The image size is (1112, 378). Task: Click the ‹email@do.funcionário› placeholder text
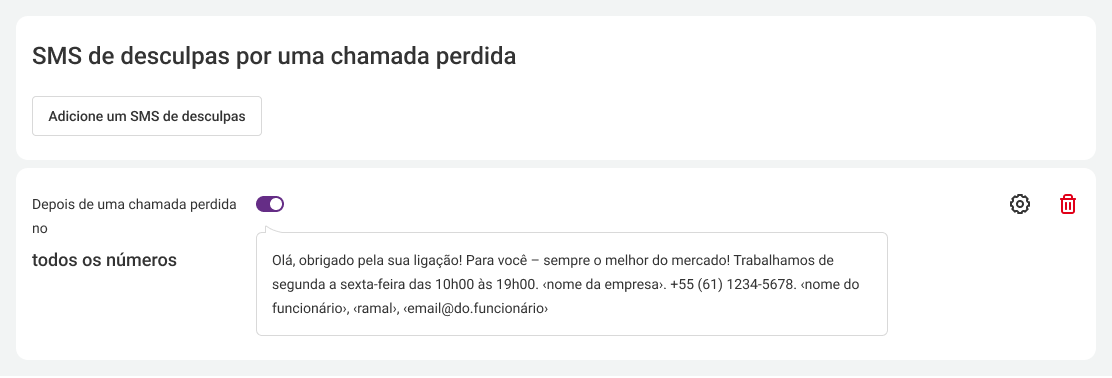(475, 308)
